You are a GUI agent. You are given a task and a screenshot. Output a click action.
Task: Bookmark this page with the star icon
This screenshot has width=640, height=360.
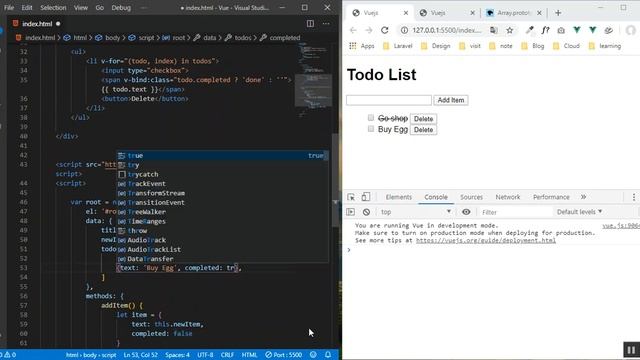tap(509, 30)
